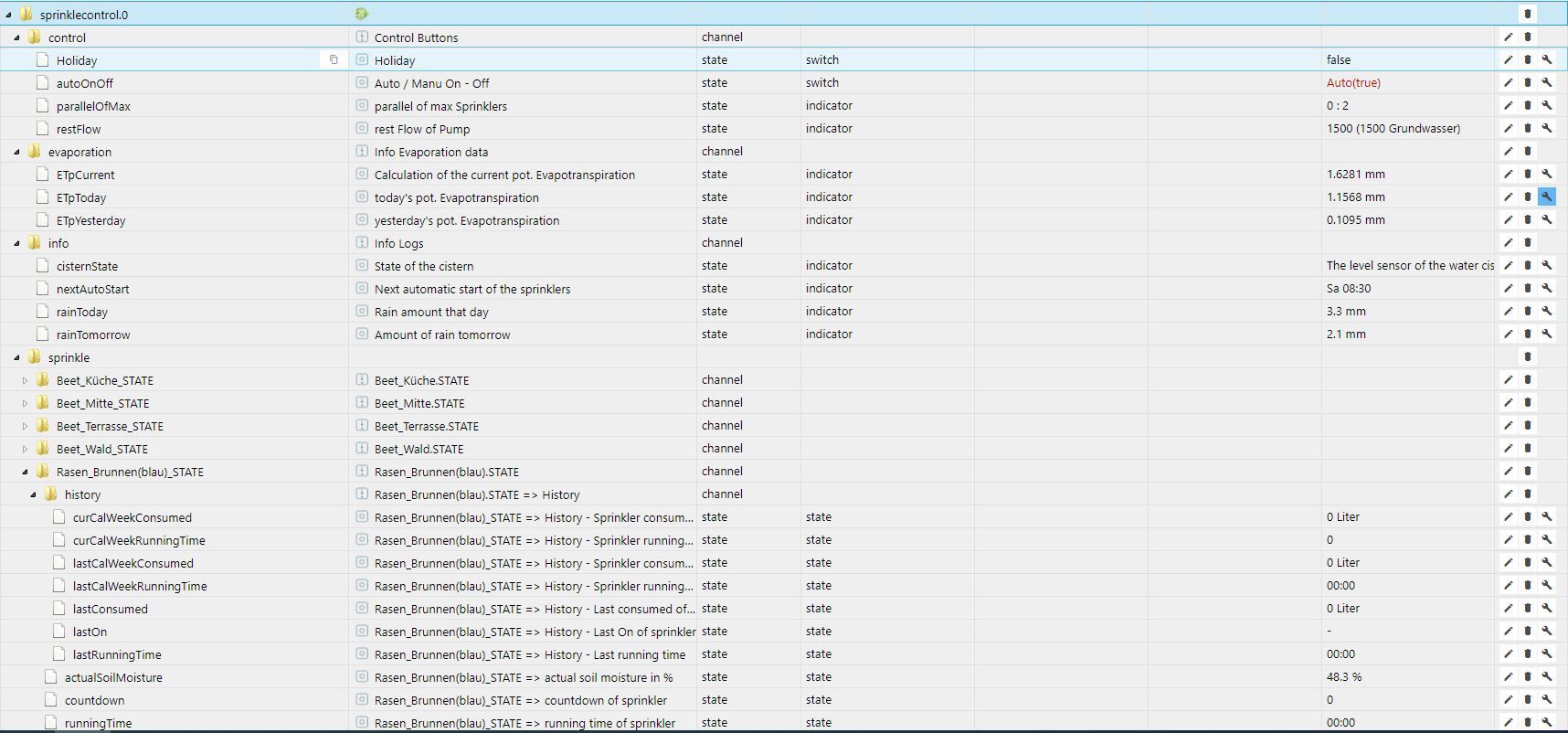Open wrench settings for curCalWeekConsumed
The height and width of the screenshot is (733, 1568).
click(1547, 516)
